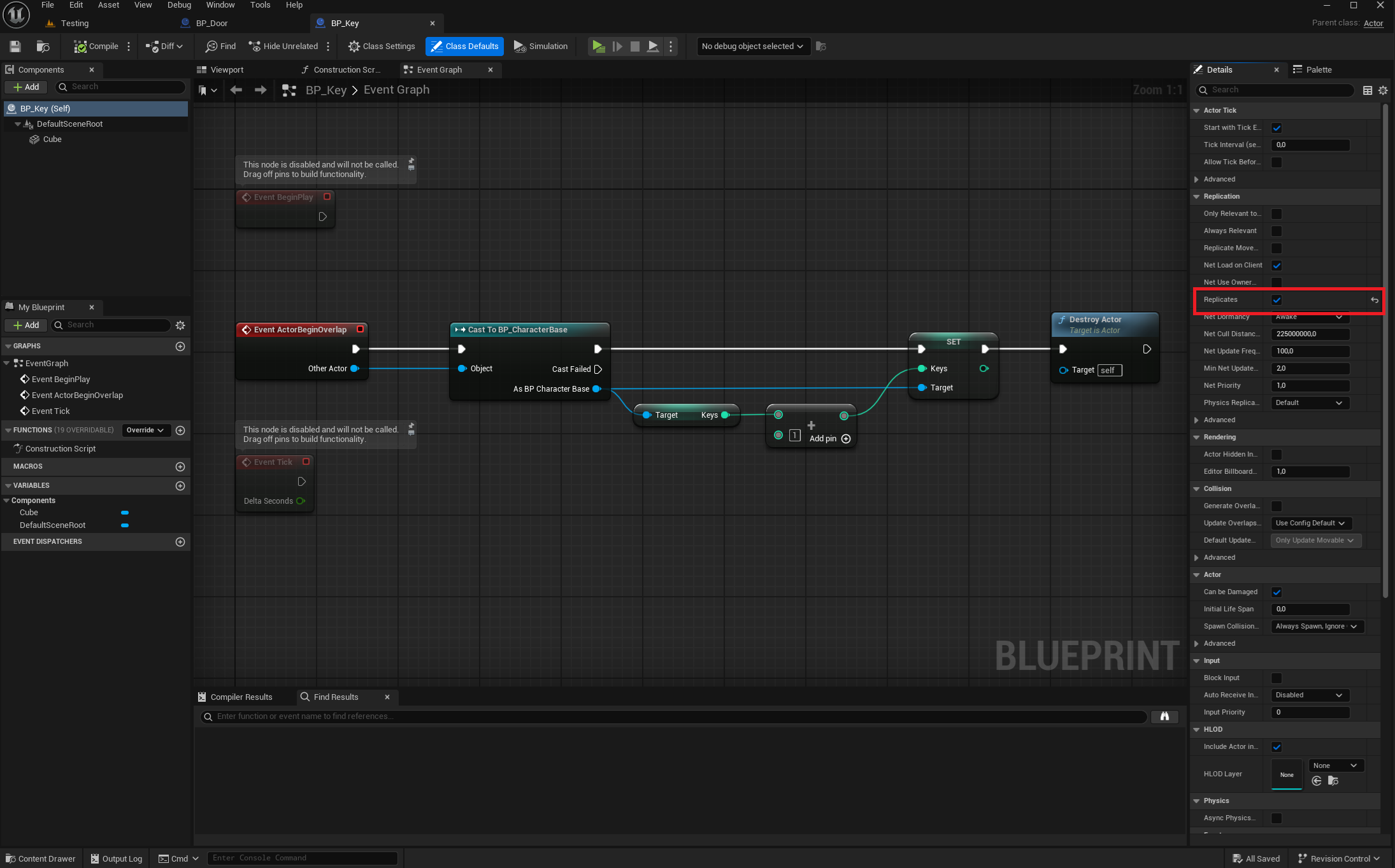
Task: Open Class Settings
Action: tap(382, 46)
